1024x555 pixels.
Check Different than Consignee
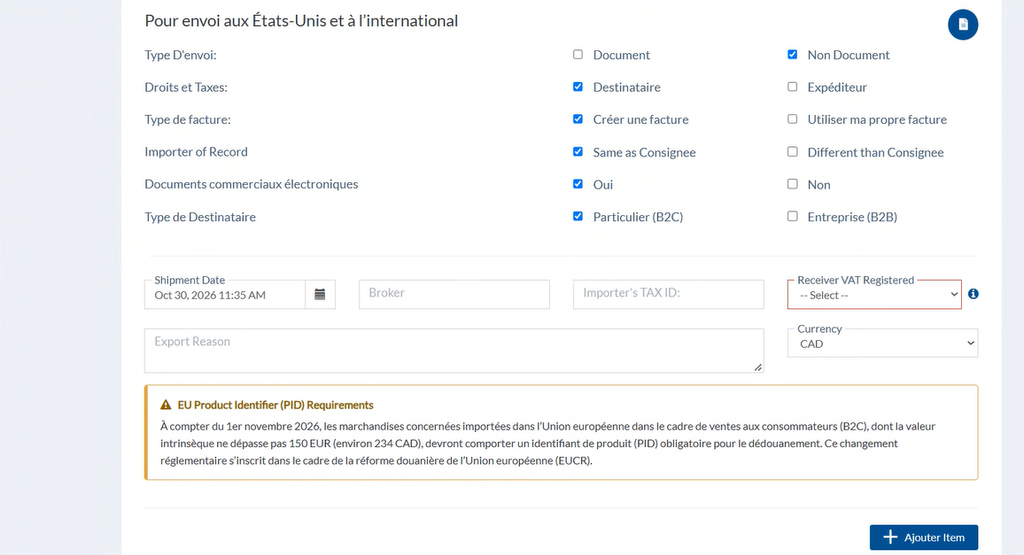click(x=792, y=151)
